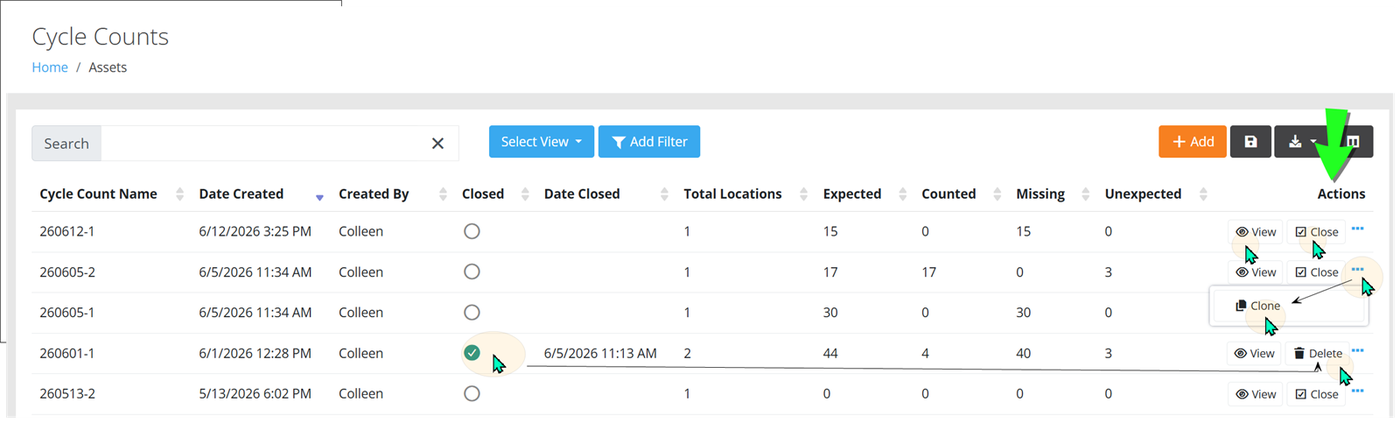Close cycle count 260612-1
The image size is (1400, 423).
tap(1316, 232)
